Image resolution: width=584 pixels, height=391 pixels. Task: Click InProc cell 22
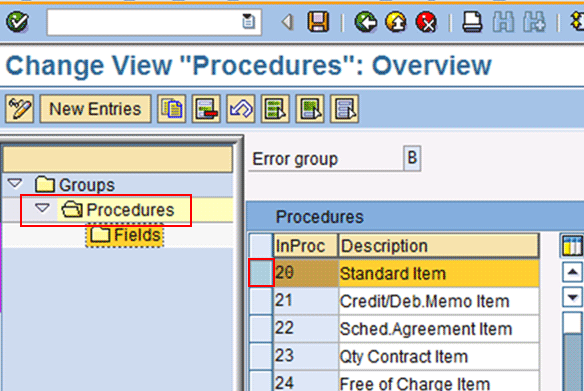tap(306, 329)
